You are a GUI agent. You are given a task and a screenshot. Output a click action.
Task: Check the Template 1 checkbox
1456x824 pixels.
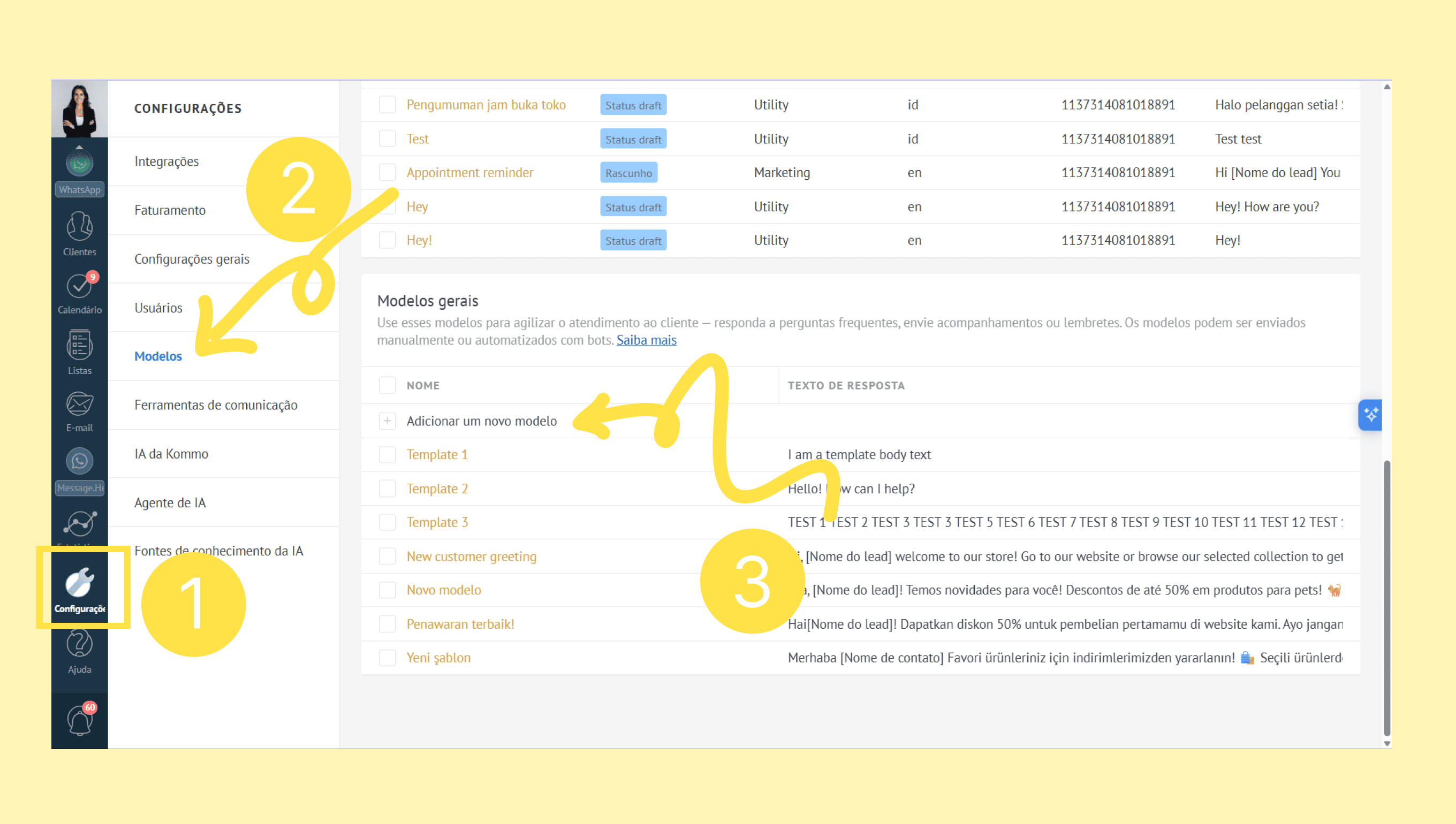click(x=387, y=454)
